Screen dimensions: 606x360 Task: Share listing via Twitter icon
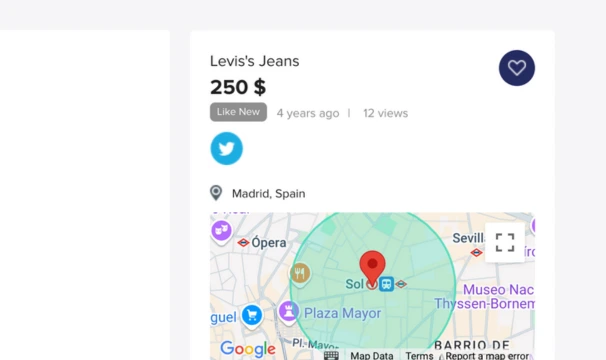point(226,148)
